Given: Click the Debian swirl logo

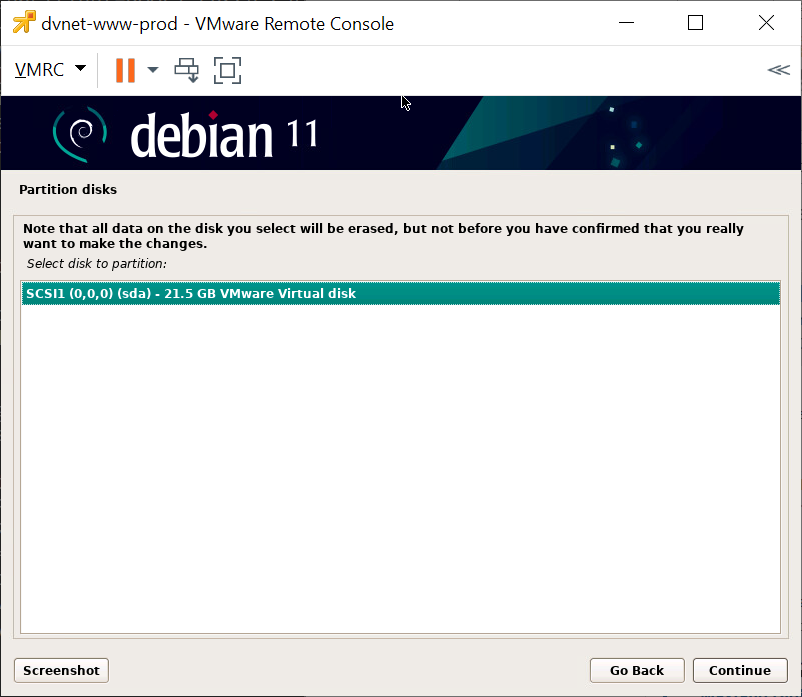Looking at the screenshot, I should pyautogui.click(x=80, y=133).
